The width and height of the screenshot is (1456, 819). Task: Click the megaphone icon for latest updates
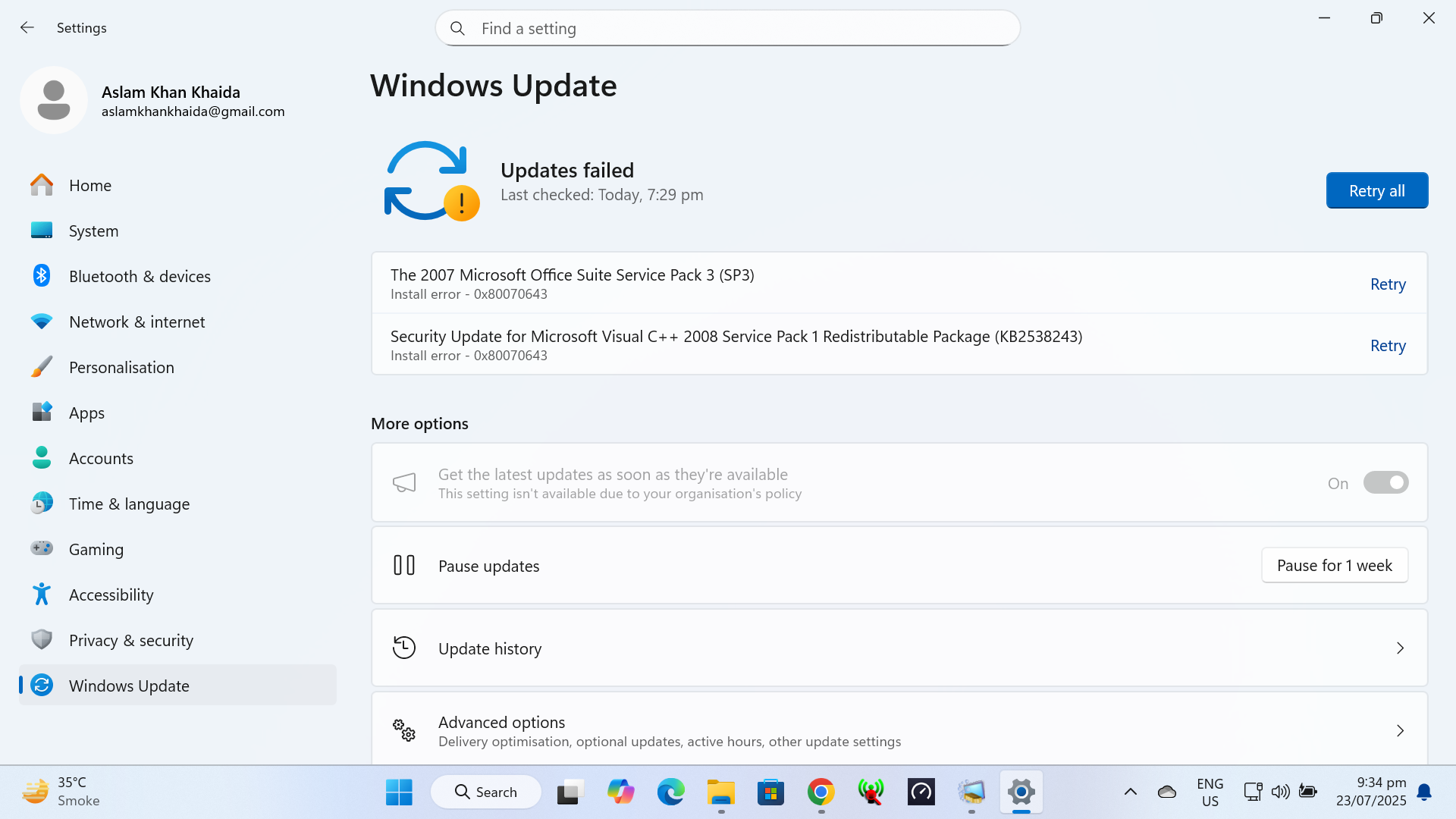(x=404, y=483)
